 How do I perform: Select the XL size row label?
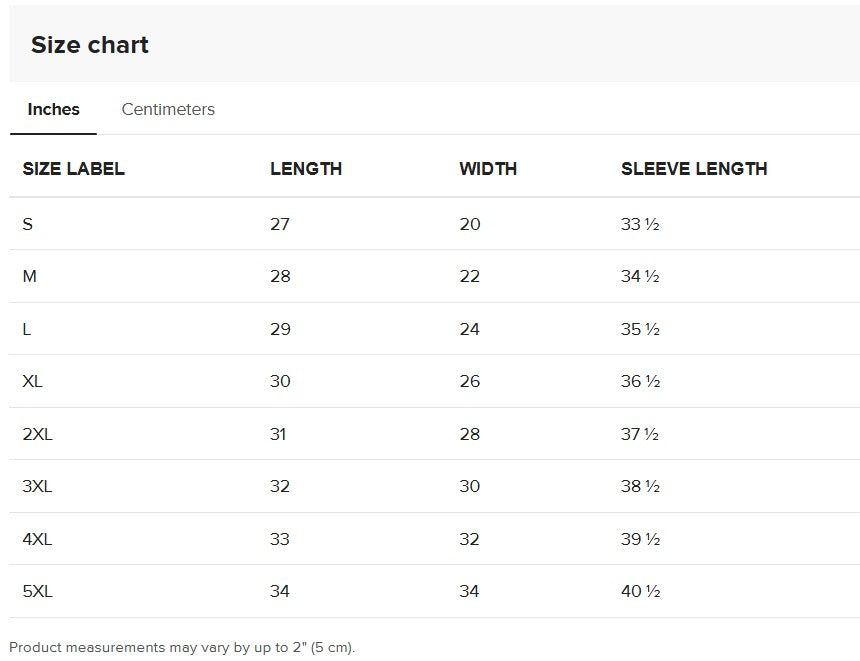(x=33, y=381)
